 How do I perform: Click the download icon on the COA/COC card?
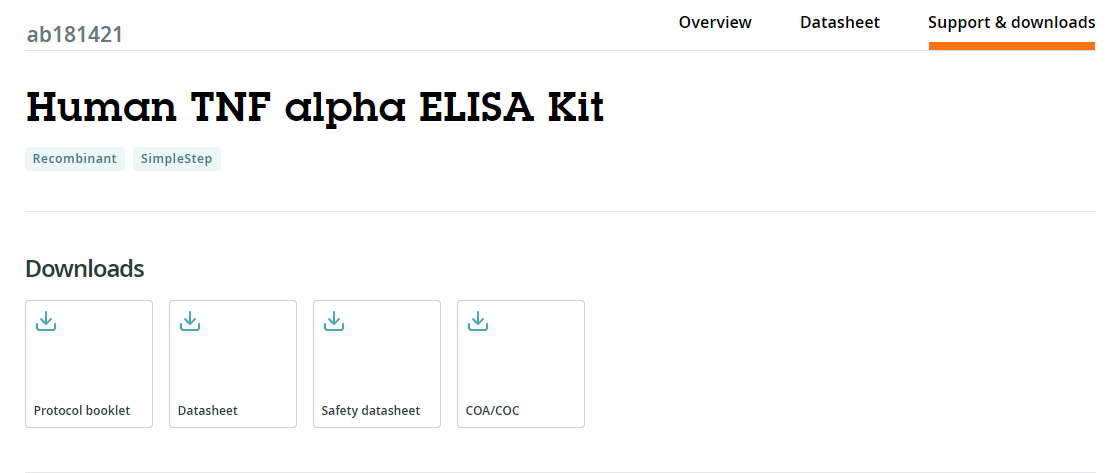(x=478, y=321)
